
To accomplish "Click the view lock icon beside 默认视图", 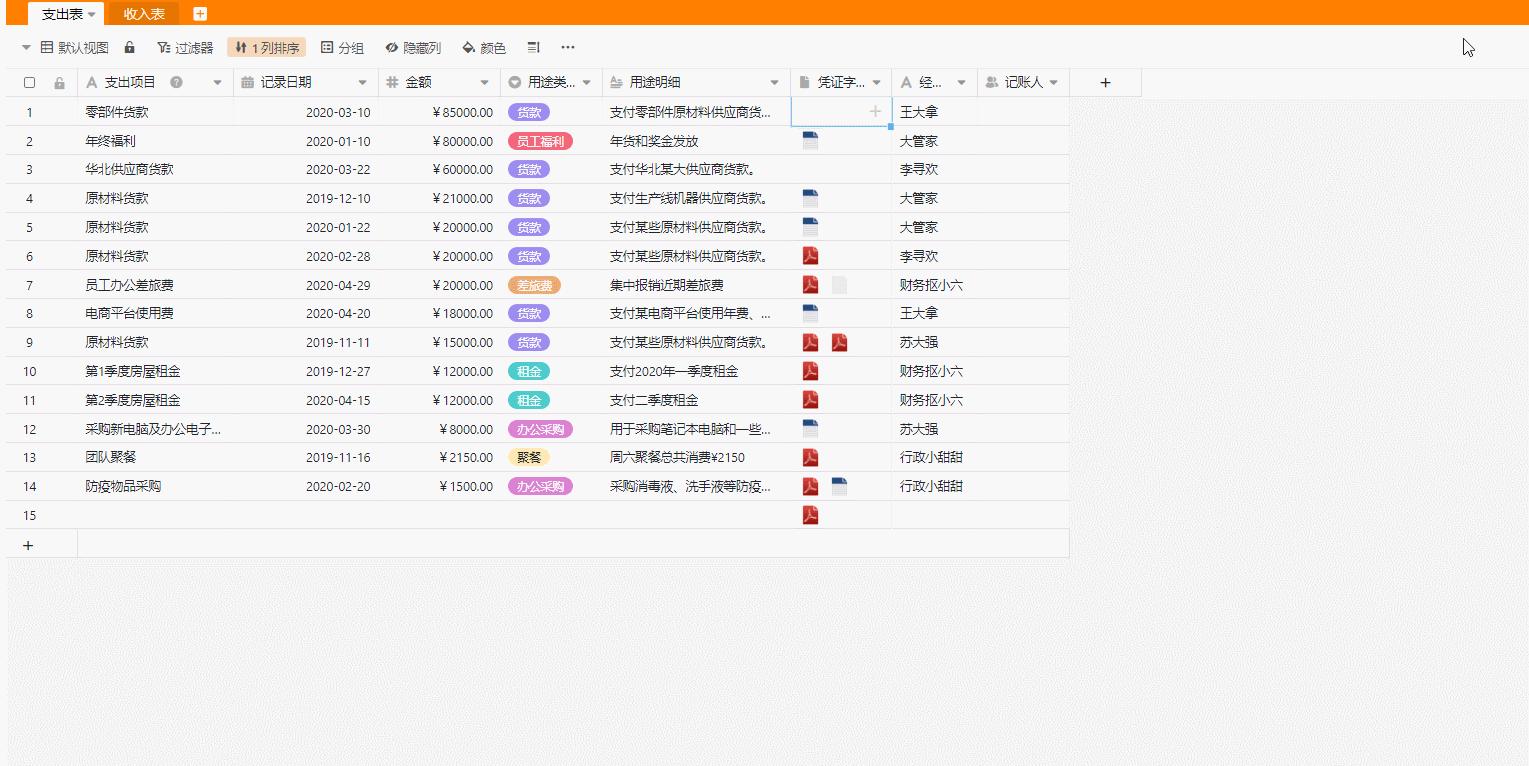I will 130,47.
